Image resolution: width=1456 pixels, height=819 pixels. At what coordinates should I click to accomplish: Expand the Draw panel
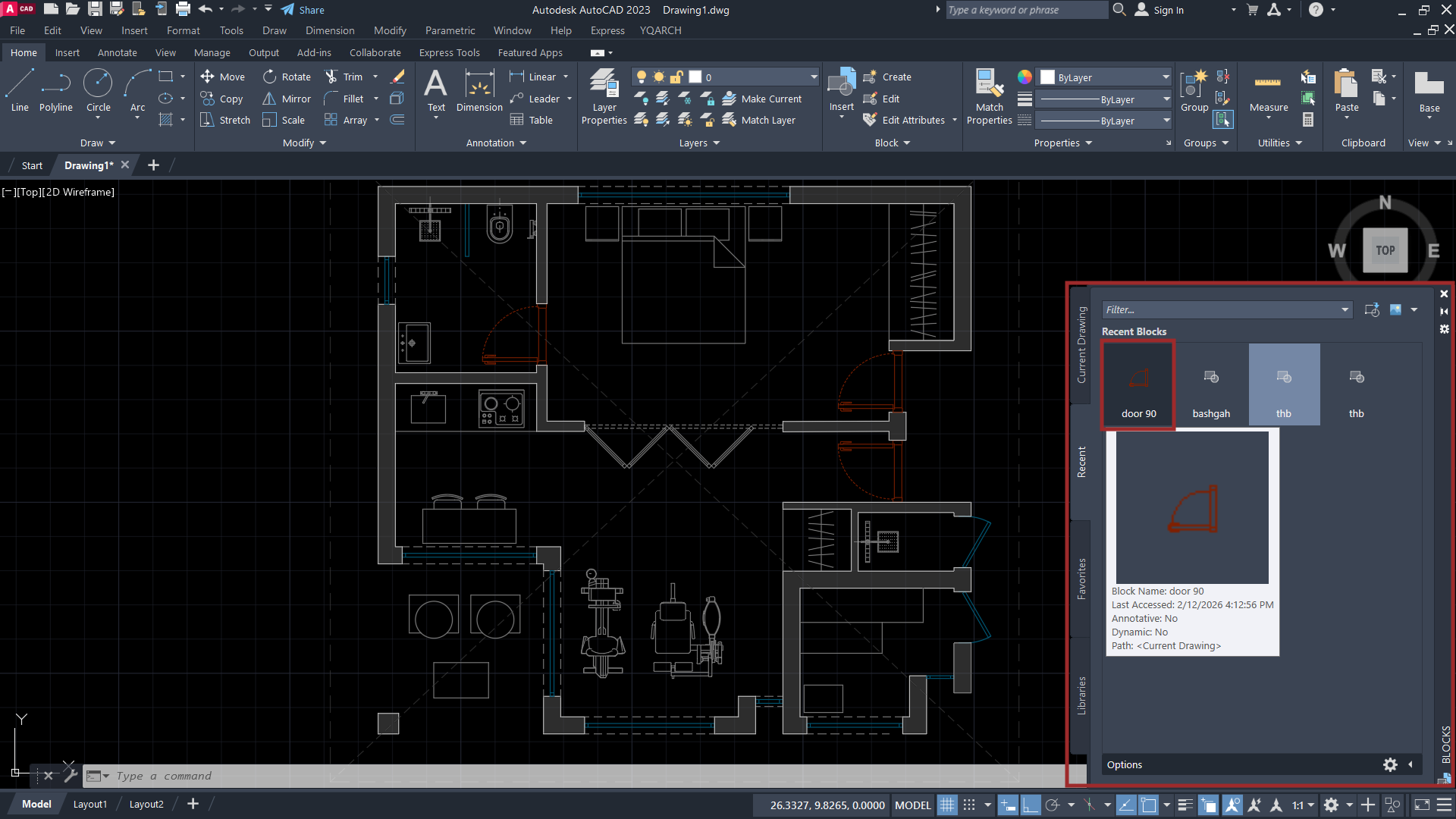pyautogui.click(x=98, y=143)
